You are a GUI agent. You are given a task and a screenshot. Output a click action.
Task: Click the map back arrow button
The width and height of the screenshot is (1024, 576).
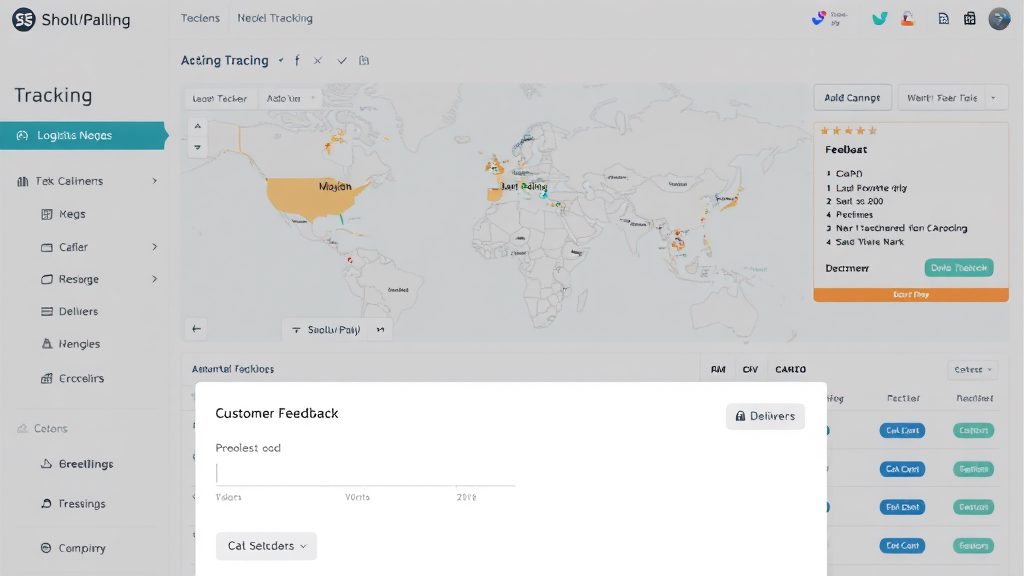click(x=197, y=328)
